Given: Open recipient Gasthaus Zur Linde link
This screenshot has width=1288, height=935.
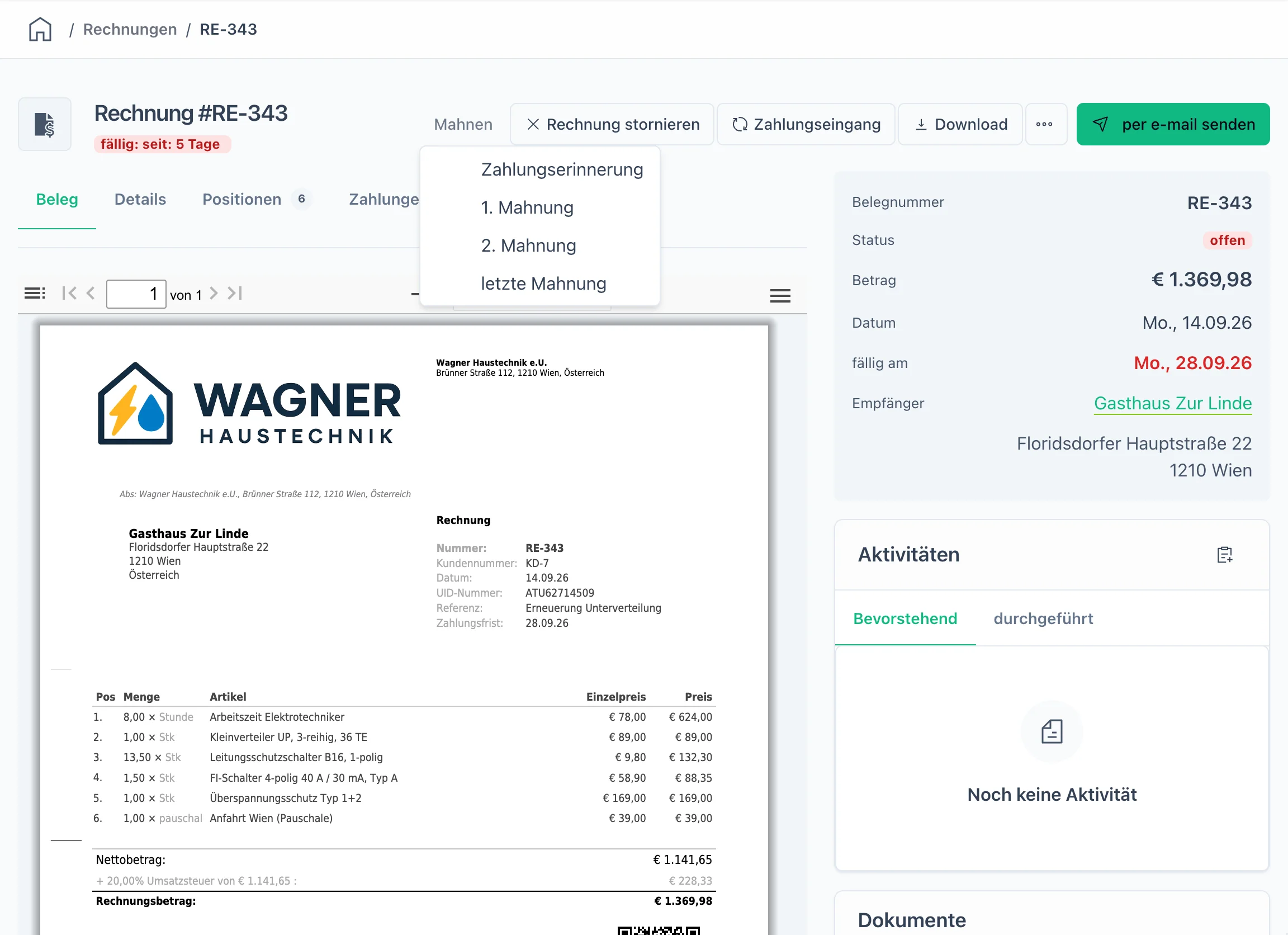Looking at the screenshot, I should [1173, 403].
